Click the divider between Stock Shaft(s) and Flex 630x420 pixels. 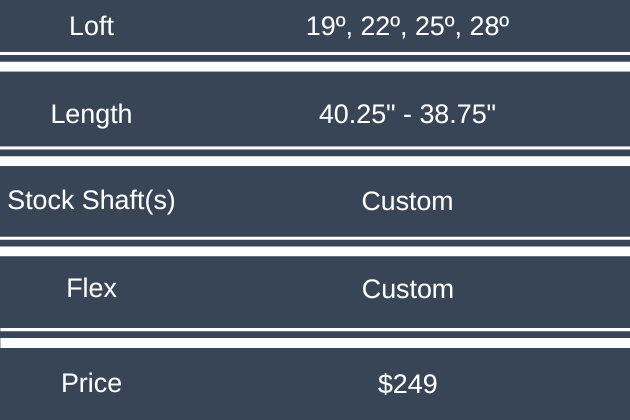pos(315,241)
